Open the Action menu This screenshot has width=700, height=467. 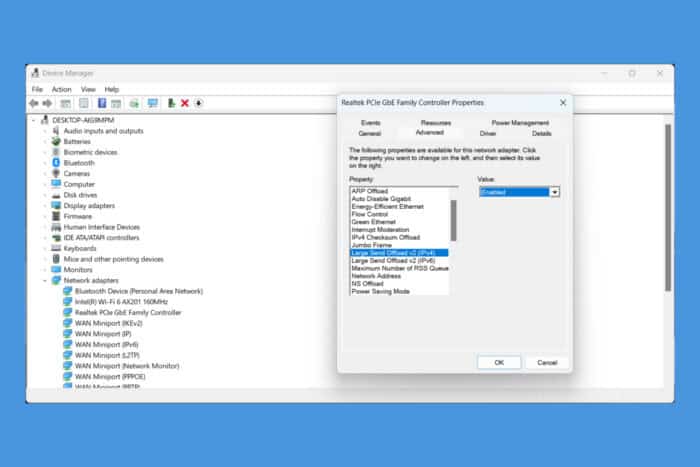click(x=62, y=89)
